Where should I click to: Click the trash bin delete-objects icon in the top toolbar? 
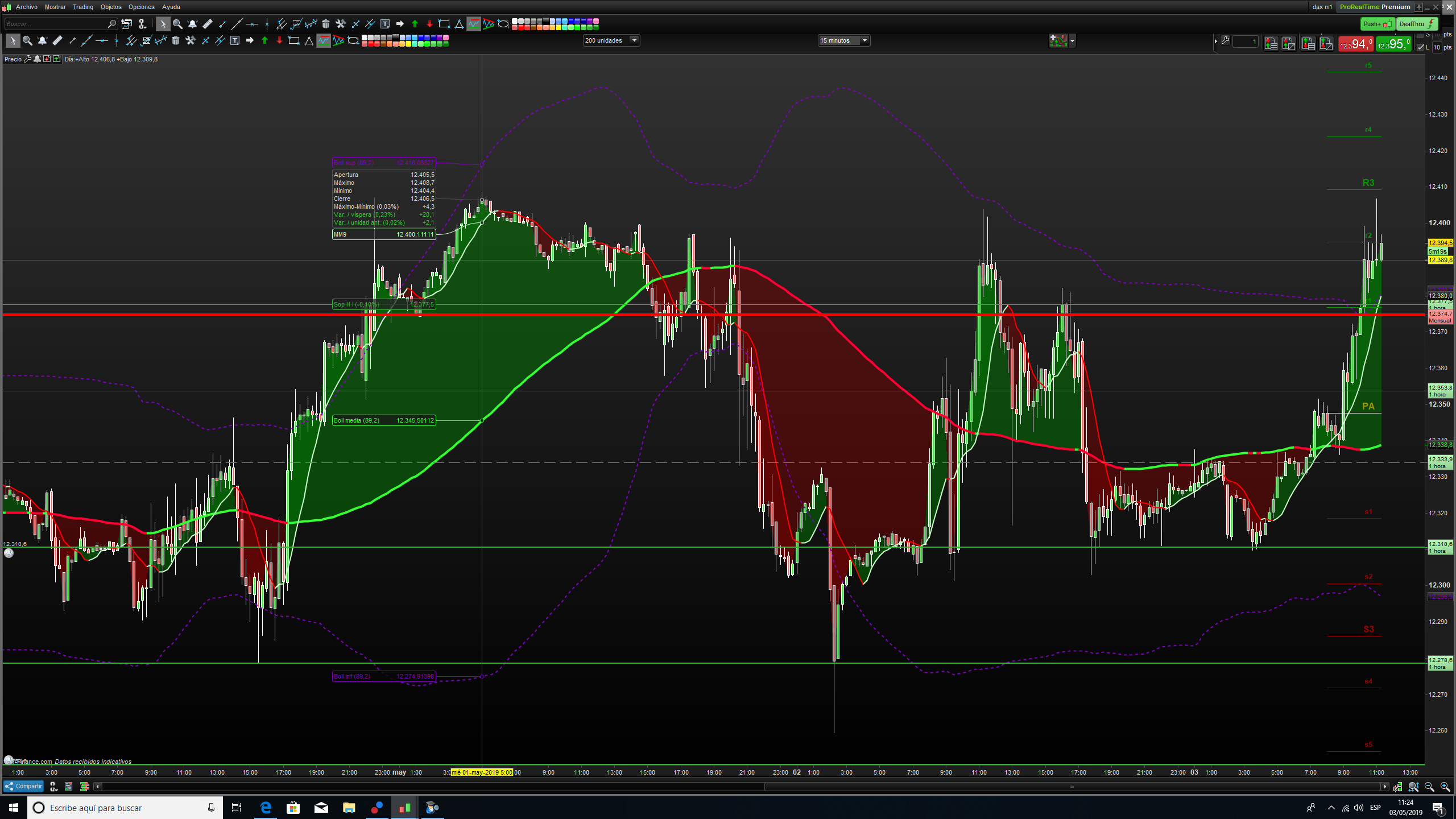(326, 24)
